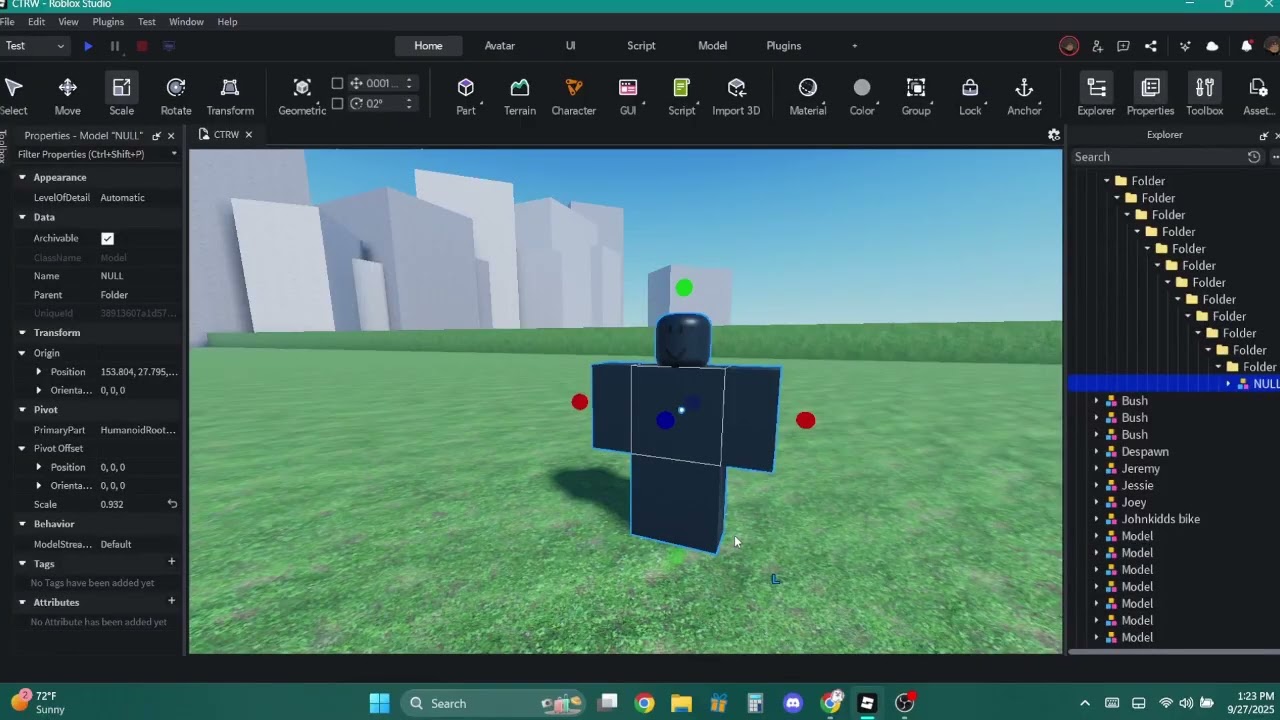Open the Edit menu
Screen dimensions: 1280x720
coord(37,22)
